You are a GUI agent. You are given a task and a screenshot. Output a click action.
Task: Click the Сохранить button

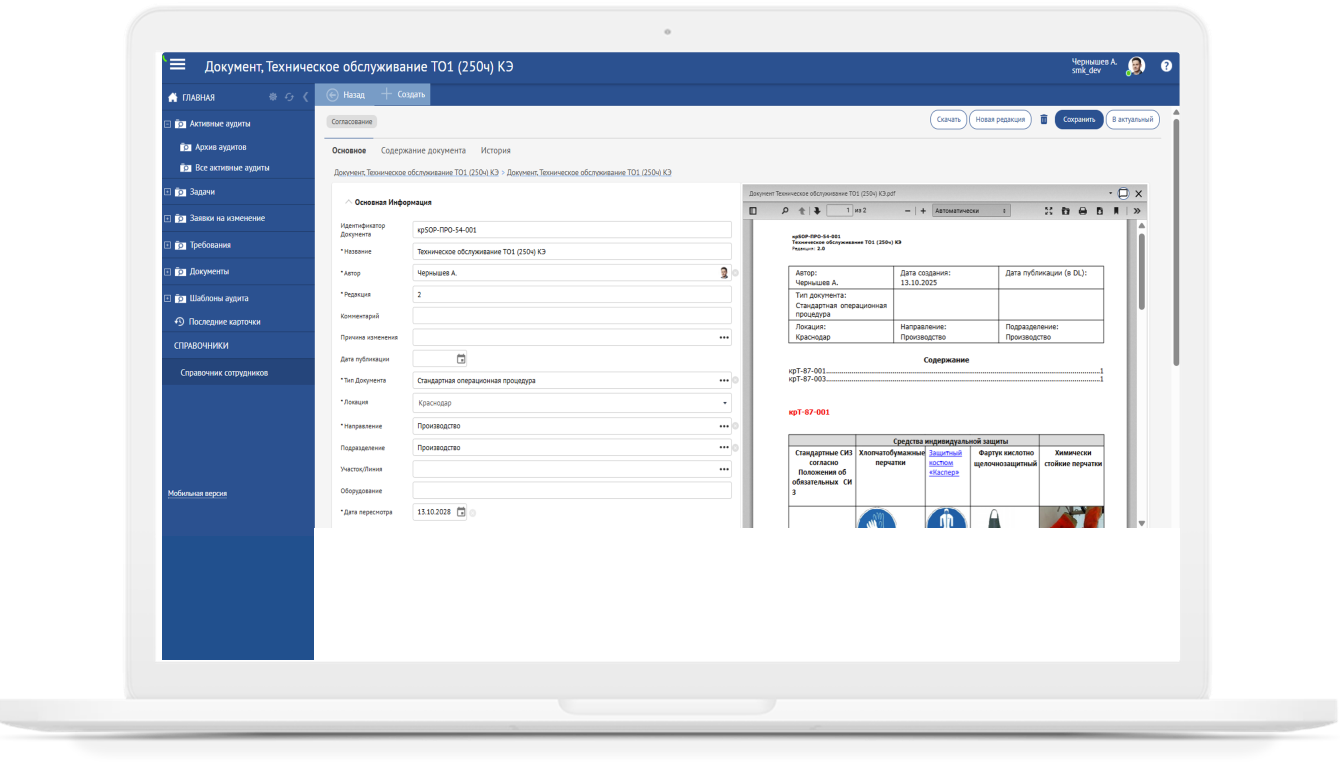tap(1078, 120)
